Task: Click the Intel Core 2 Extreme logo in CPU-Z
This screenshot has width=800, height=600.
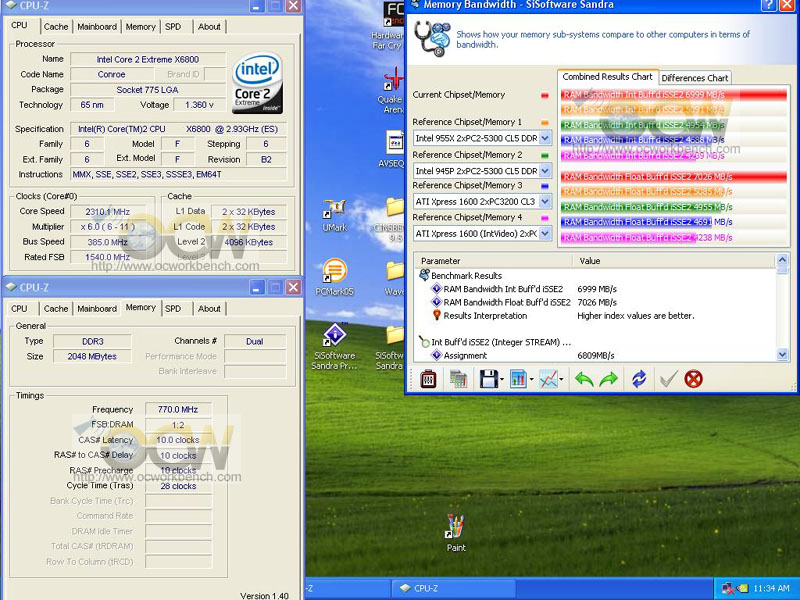Action: (x=258, y=83)
